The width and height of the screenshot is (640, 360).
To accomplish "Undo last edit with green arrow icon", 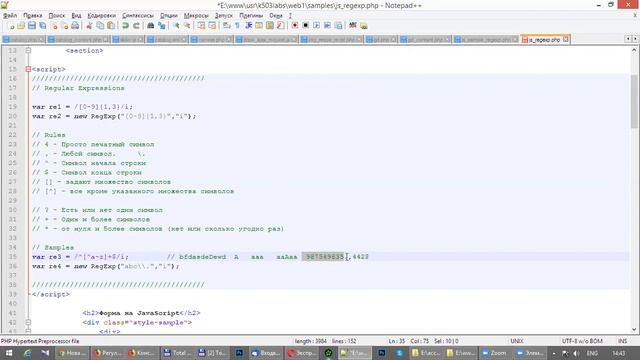I will [125, 26].
